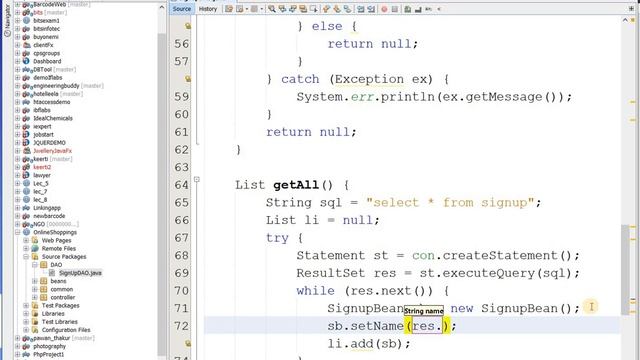
Task: Toggle Highlight Search icon in editor toolbar
Action: tap(303, 9)
